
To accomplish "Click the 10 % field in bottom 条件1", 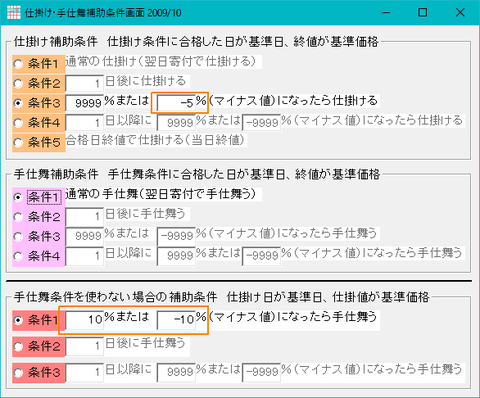I will click(85, 320).
